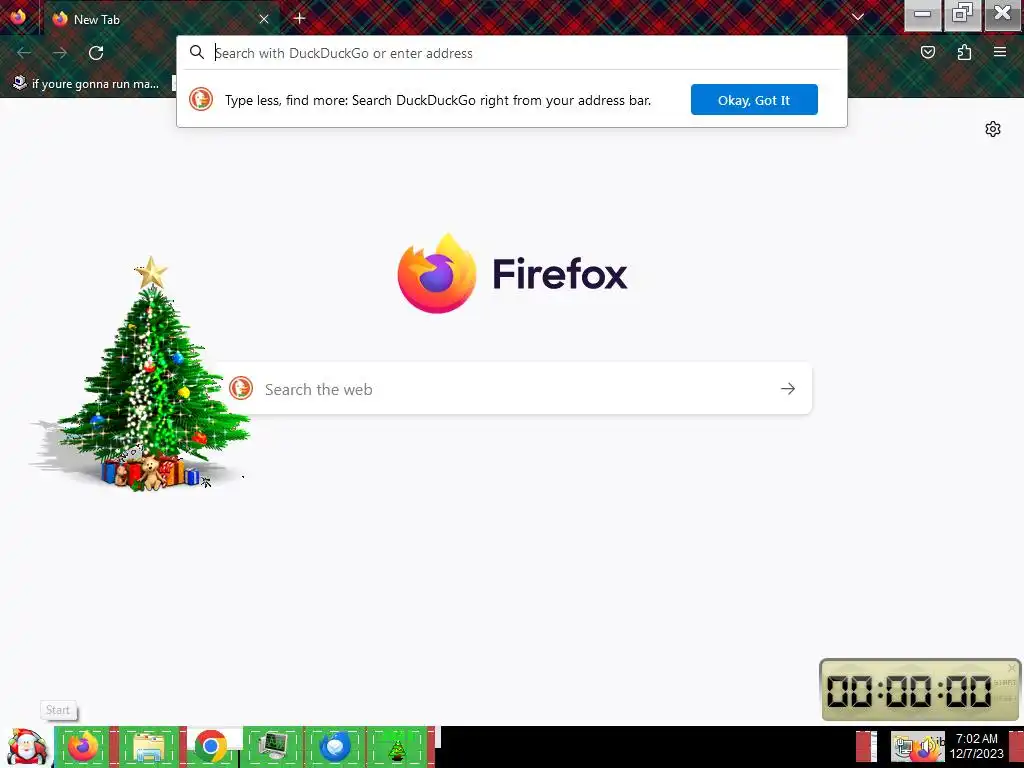Click the 00:00:00 timer display
Image resolution: width=1024 pixels, height=768 pixels.
pos(909,691)
